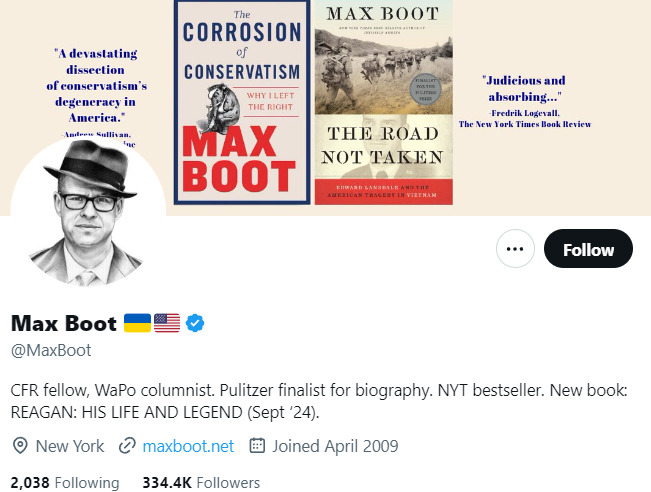Click the location pin icon

click(19, 446)
